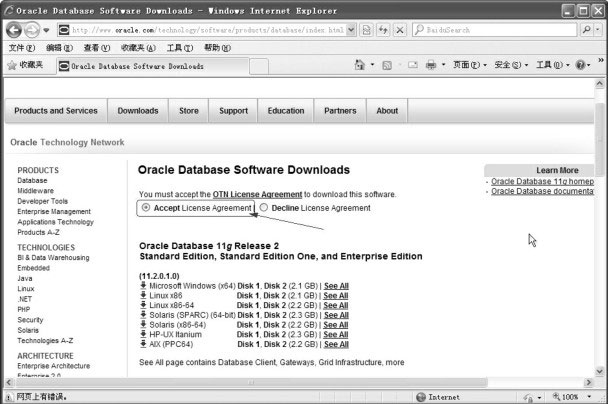Viewport: 608px width, 404px height.
Task: Click the Refresh icon beside address bar
Action: click(383, 30)
